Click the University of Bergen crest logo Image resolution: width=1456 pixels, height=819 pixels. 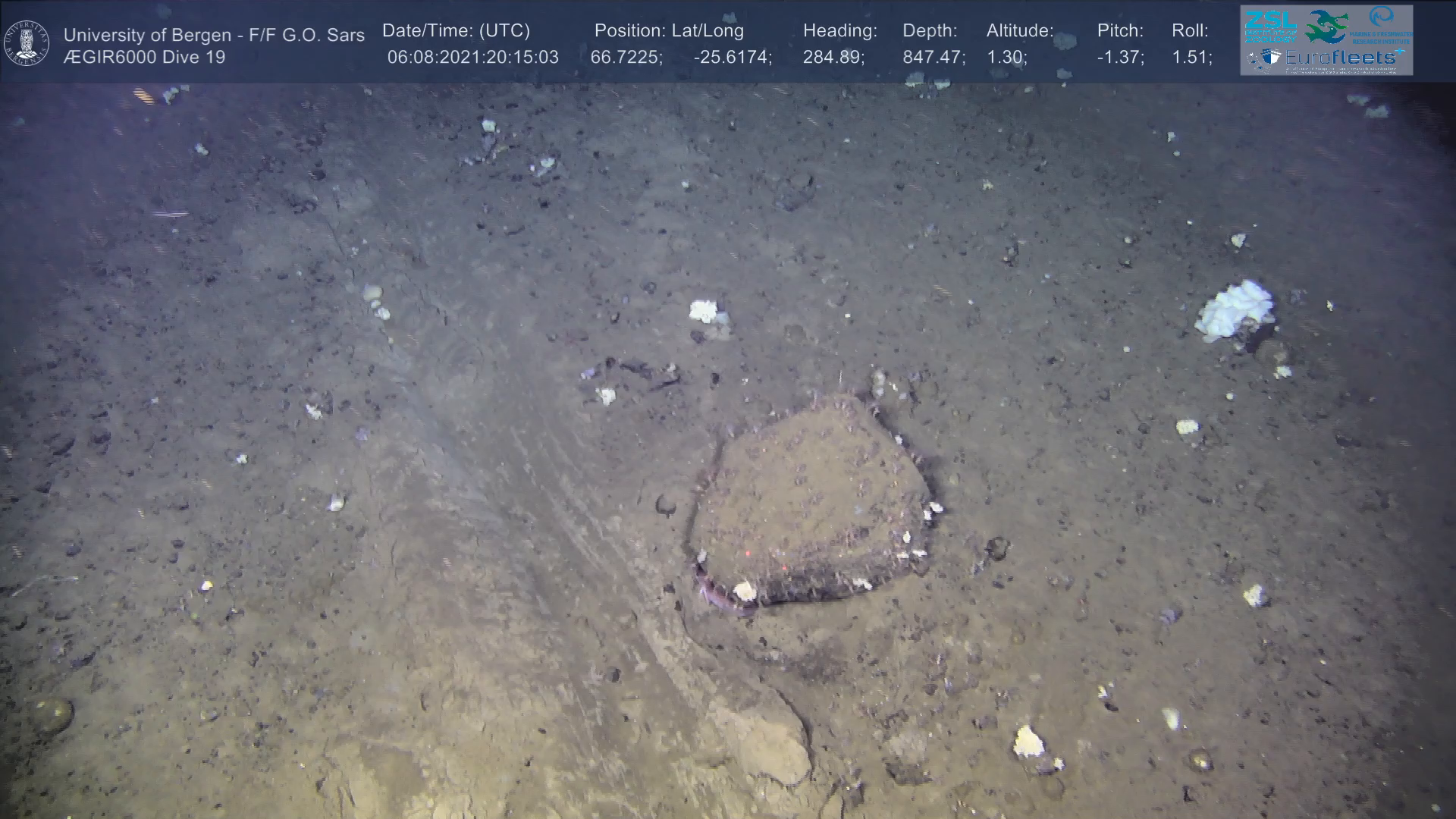pos(27,42)
